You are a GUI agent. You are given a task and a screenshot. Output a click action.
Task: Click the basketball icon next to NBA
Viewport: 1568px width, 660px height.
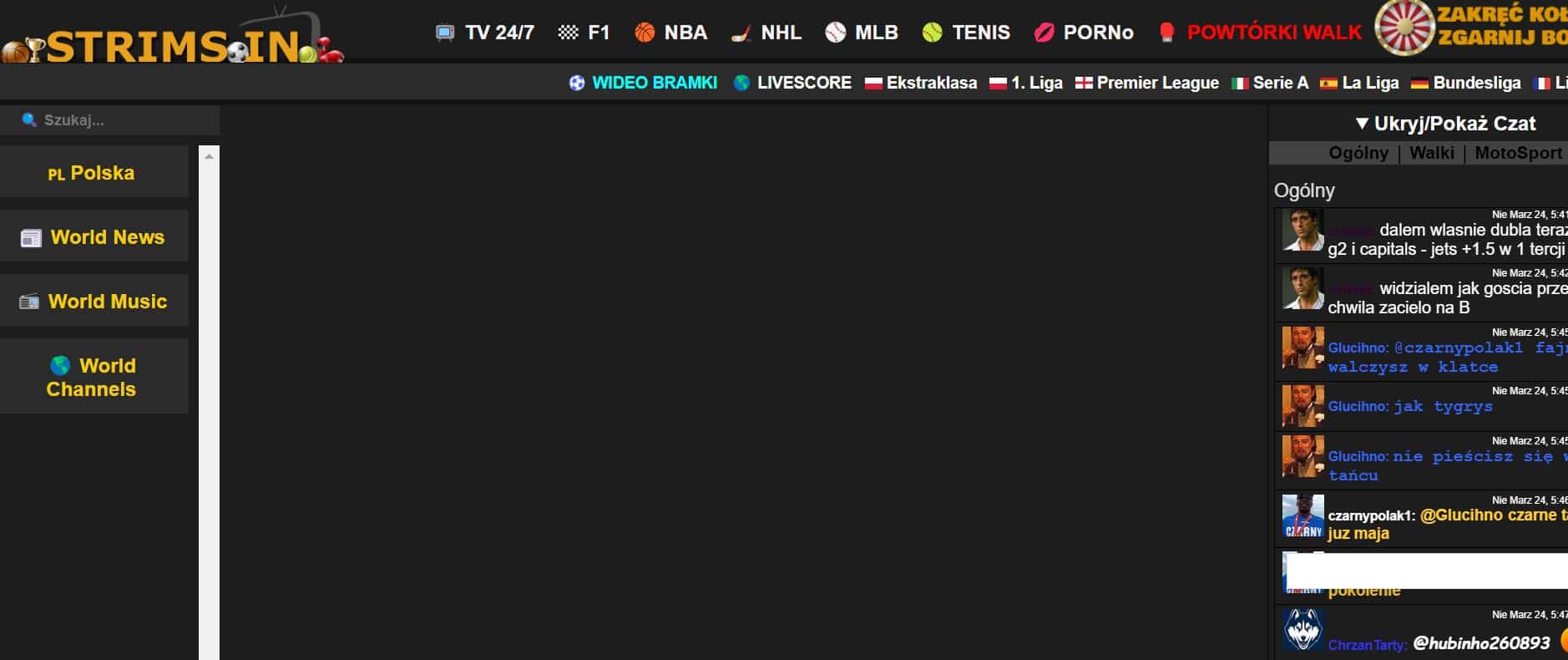(645, 33)
